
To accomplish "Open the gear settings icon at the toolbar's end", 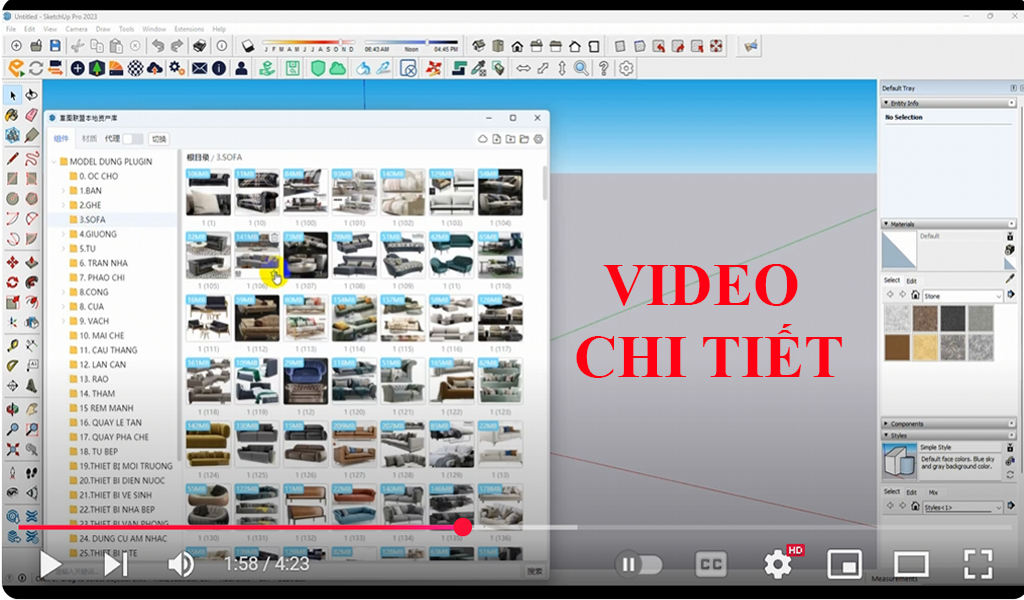I will (625, 69).
